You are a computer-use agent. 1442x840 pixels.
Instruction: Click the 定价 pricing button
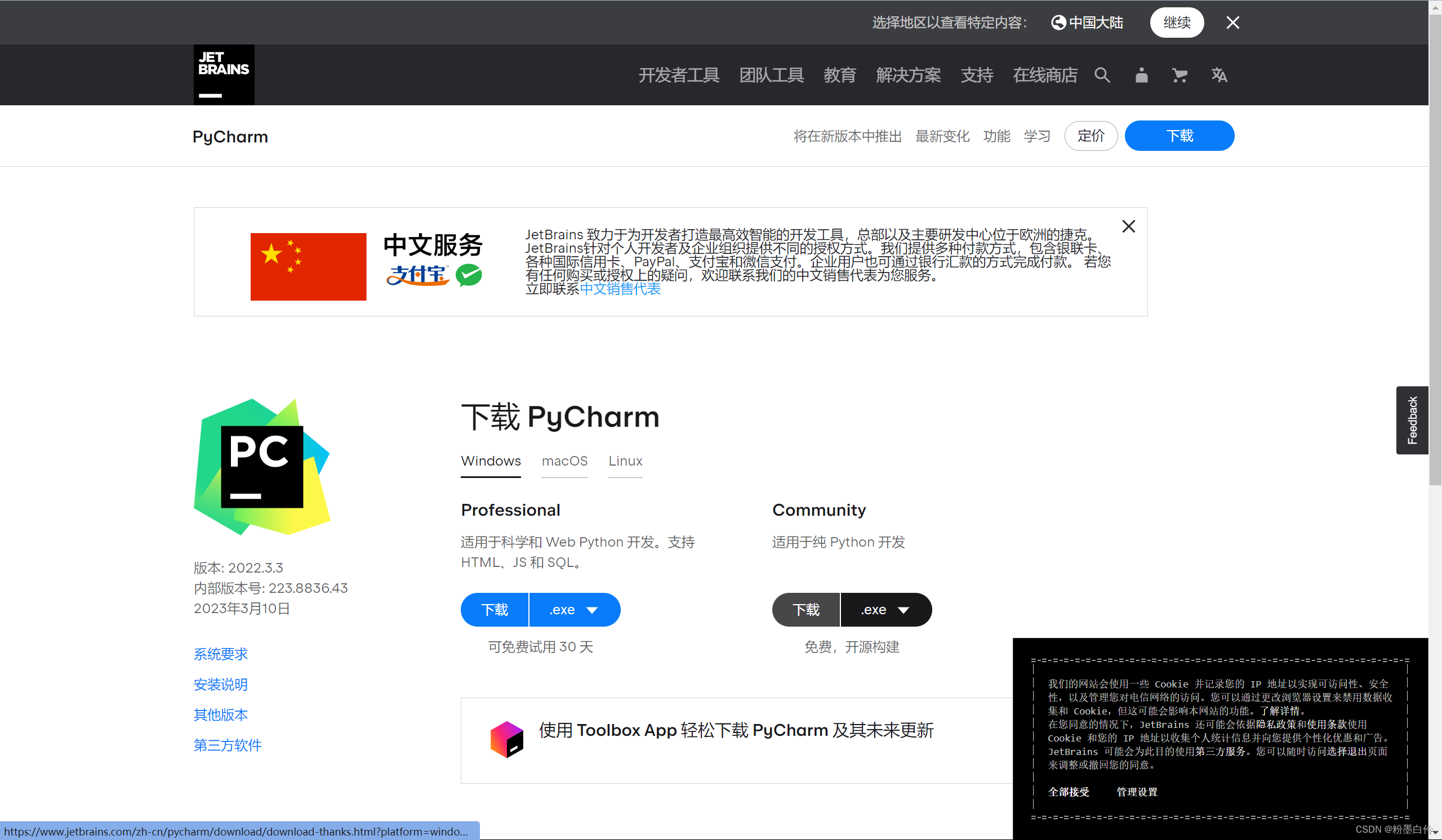(x=1091, y=136)
